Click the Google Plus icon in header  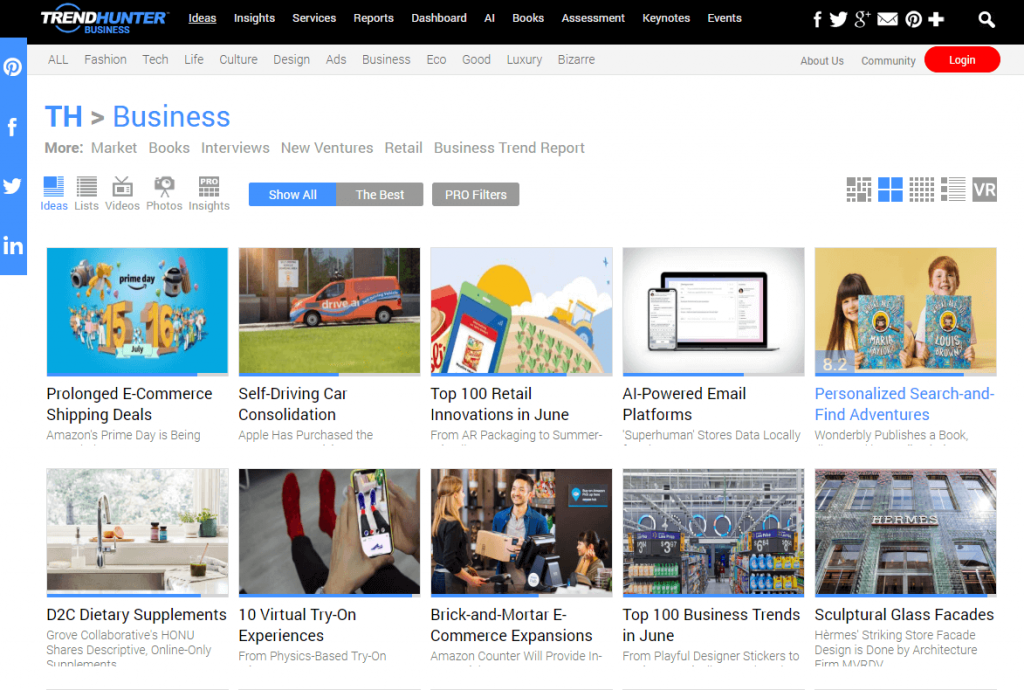(862, 19)
